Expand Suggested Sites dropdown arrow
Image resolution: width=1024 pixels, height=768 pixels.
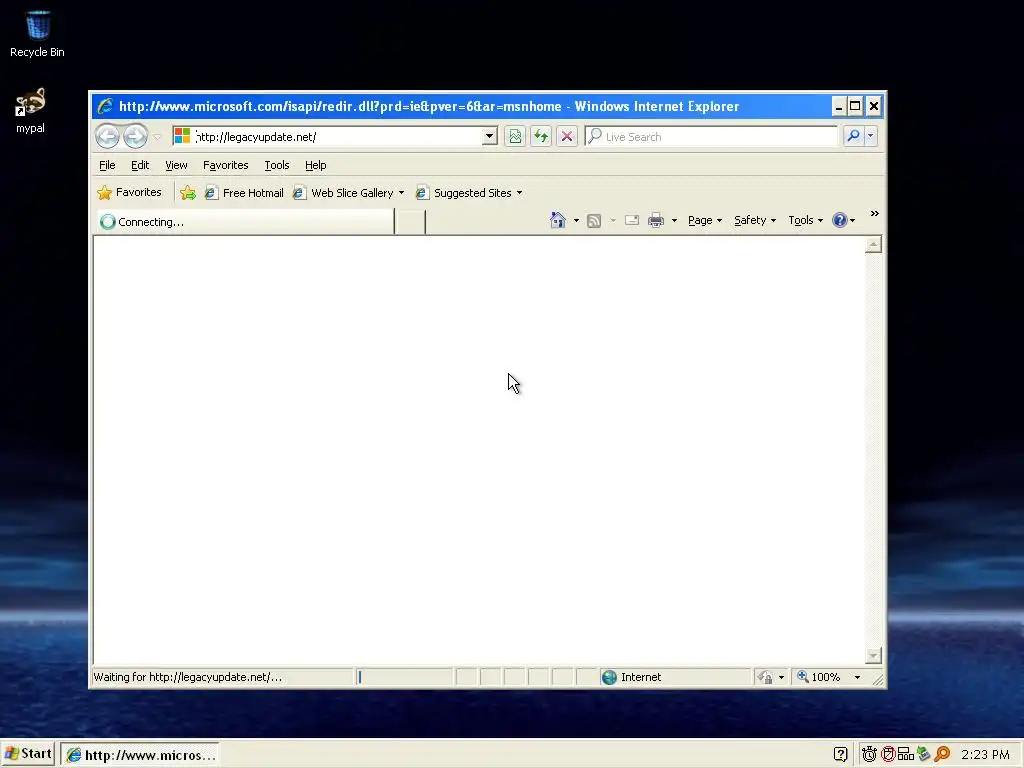(519, 193)
